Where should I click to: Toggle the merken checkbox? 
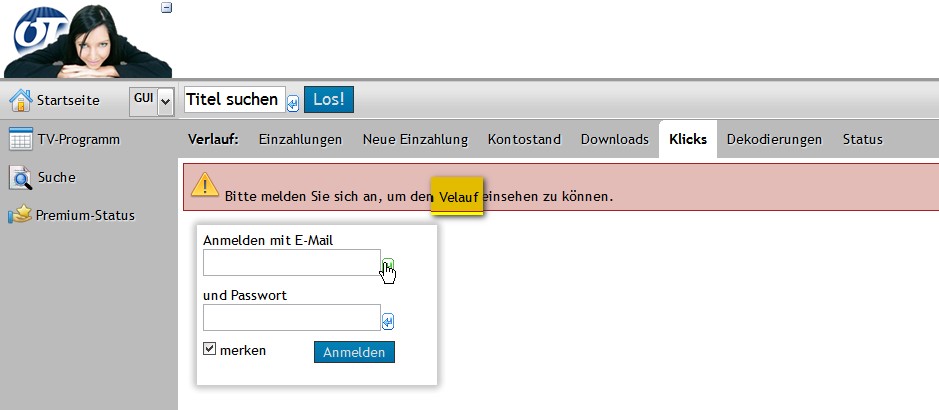pos(210,350)
